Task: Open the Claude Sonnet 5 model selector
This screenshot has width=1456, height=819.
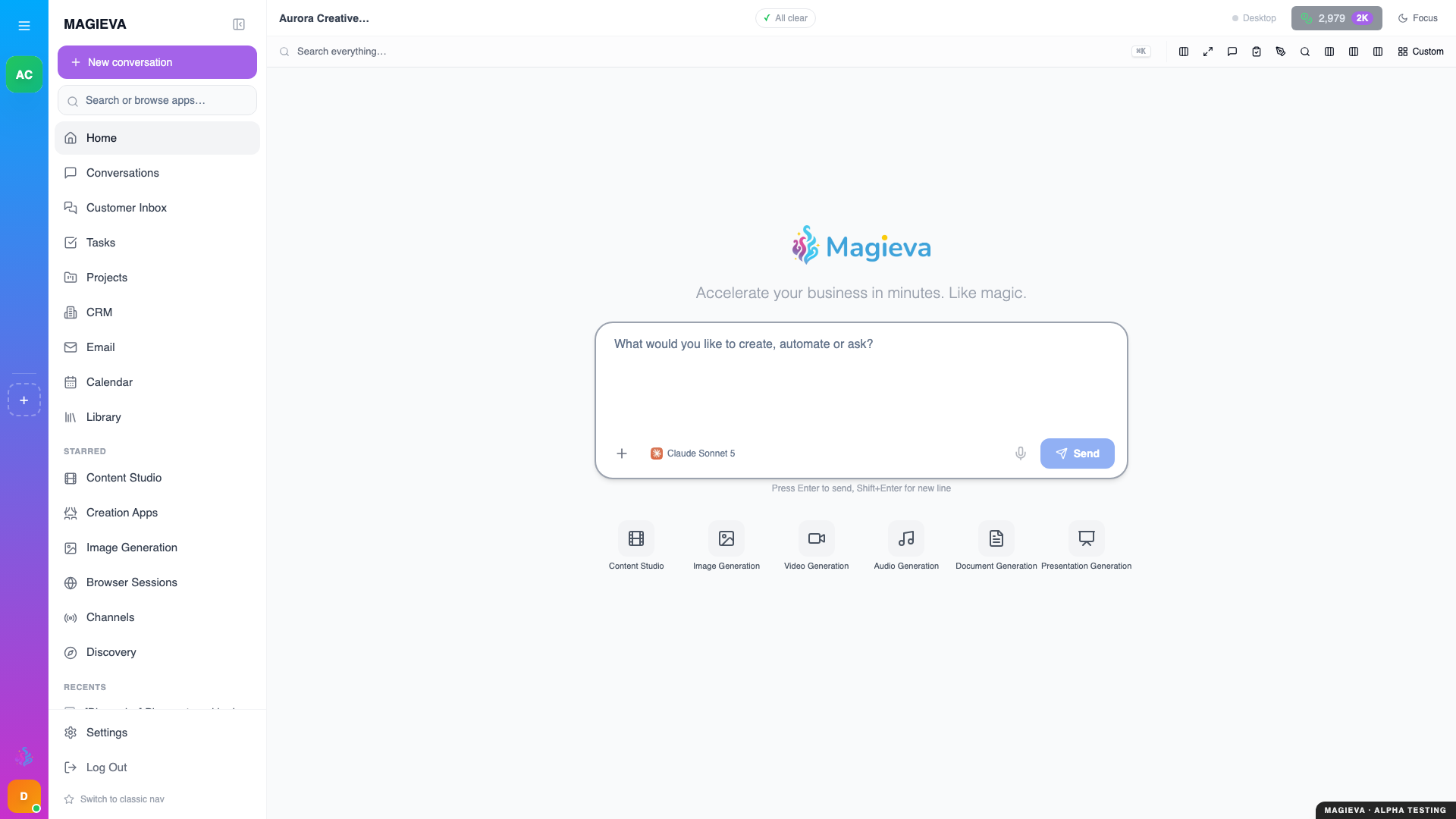Action: (x=692, y=453)
